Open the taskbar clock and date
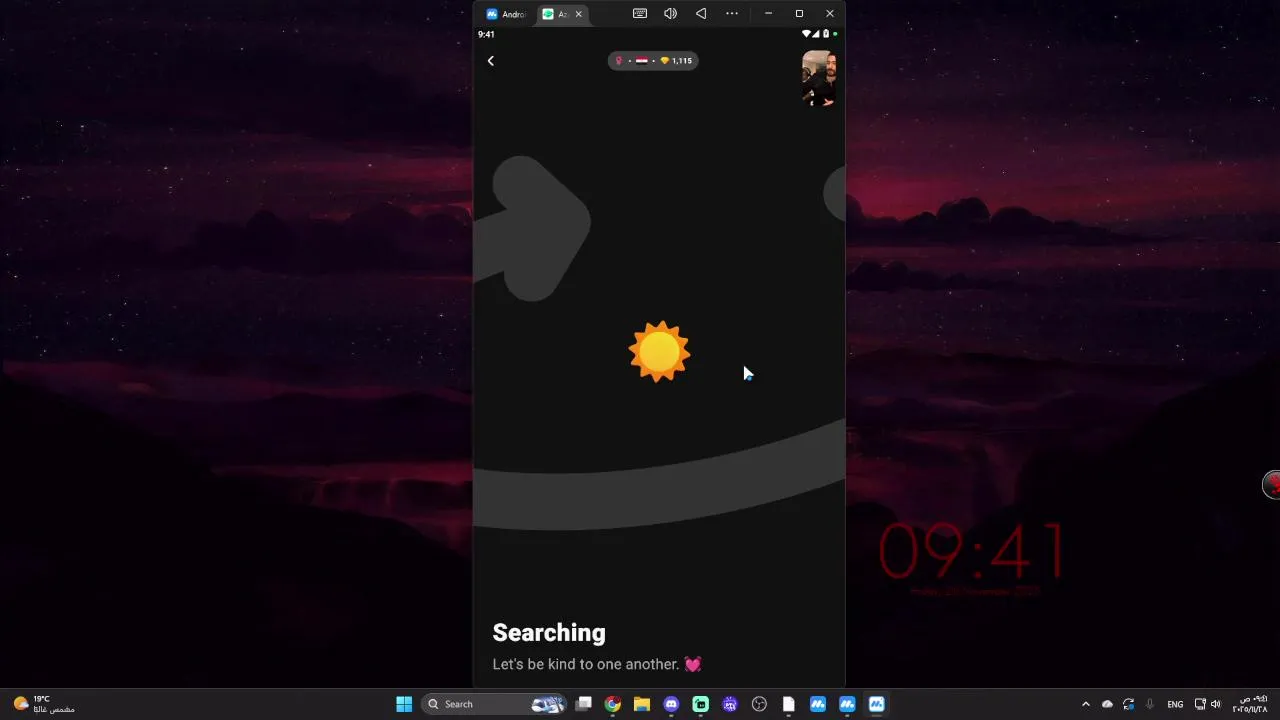 pyautogui.click(x=1250, y=704)
